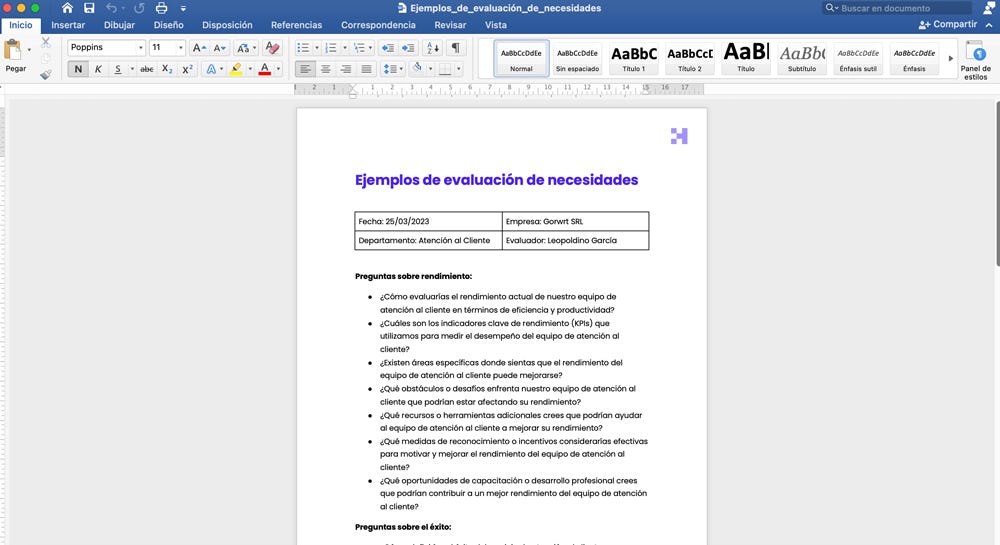Toggle bold (N) formatting
Viewport: 1000px width, 545px height.
coord(78,69)
